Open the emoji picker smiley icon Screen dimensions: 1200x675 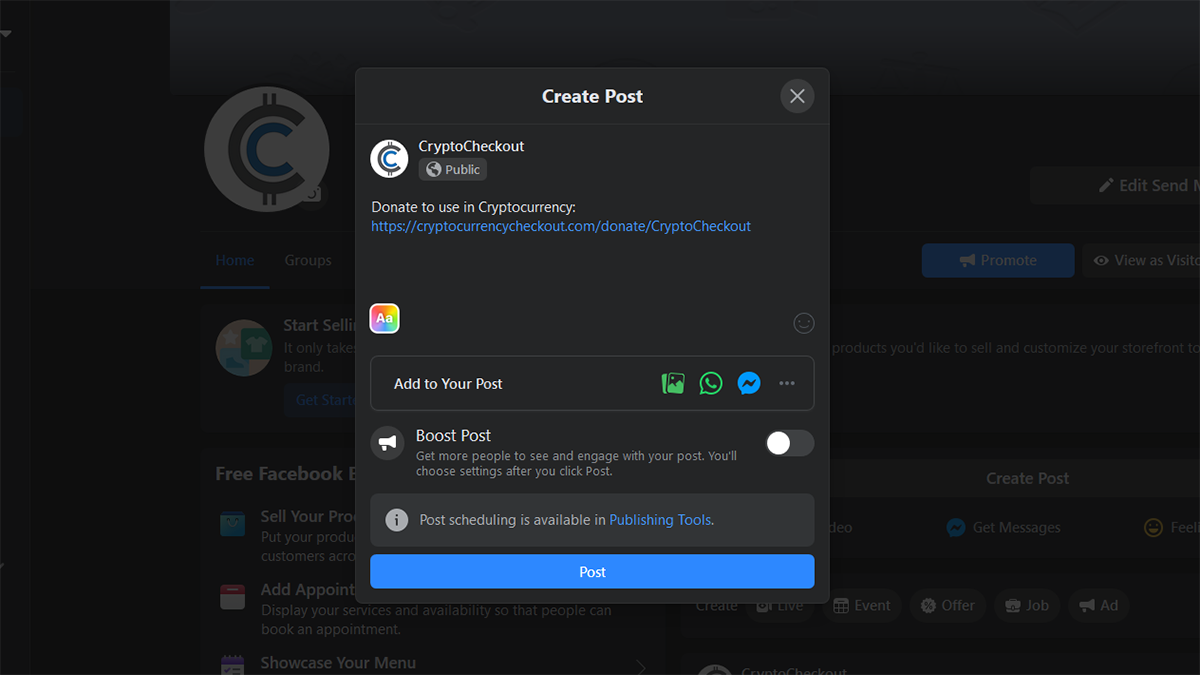pos(803,323)
